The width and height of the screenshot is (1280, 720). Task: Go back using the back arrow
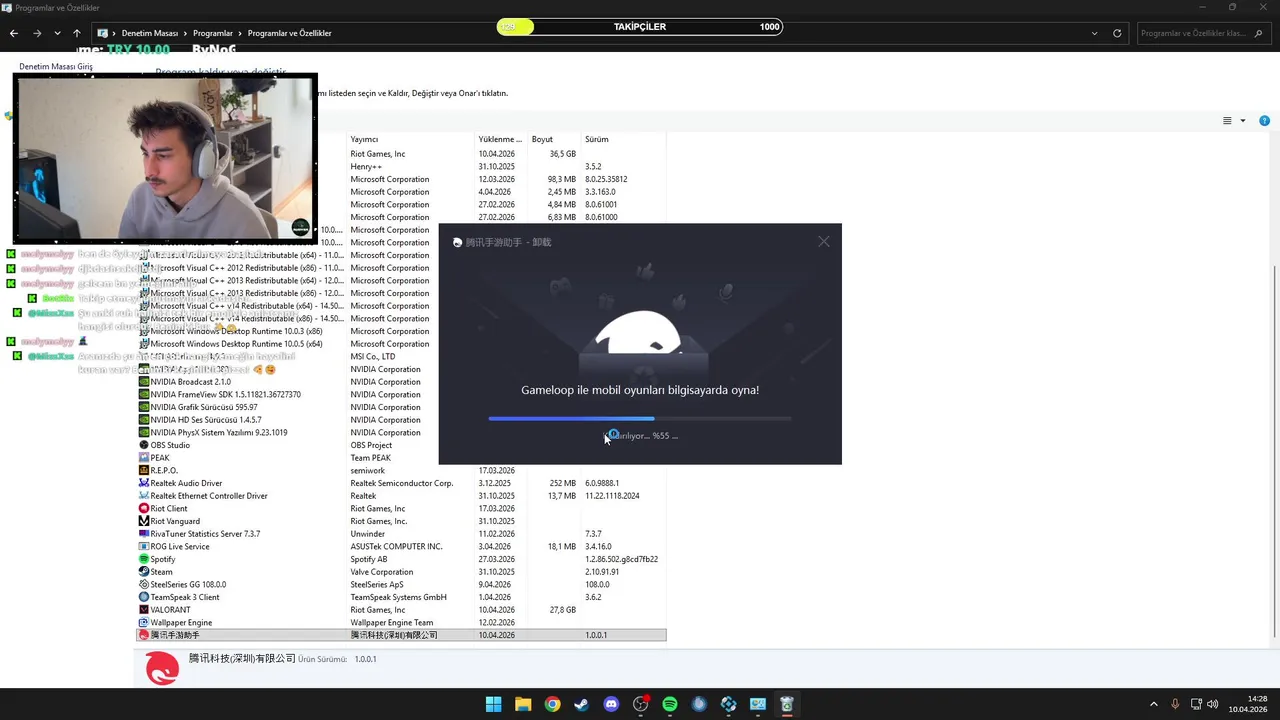click(14, 33)
